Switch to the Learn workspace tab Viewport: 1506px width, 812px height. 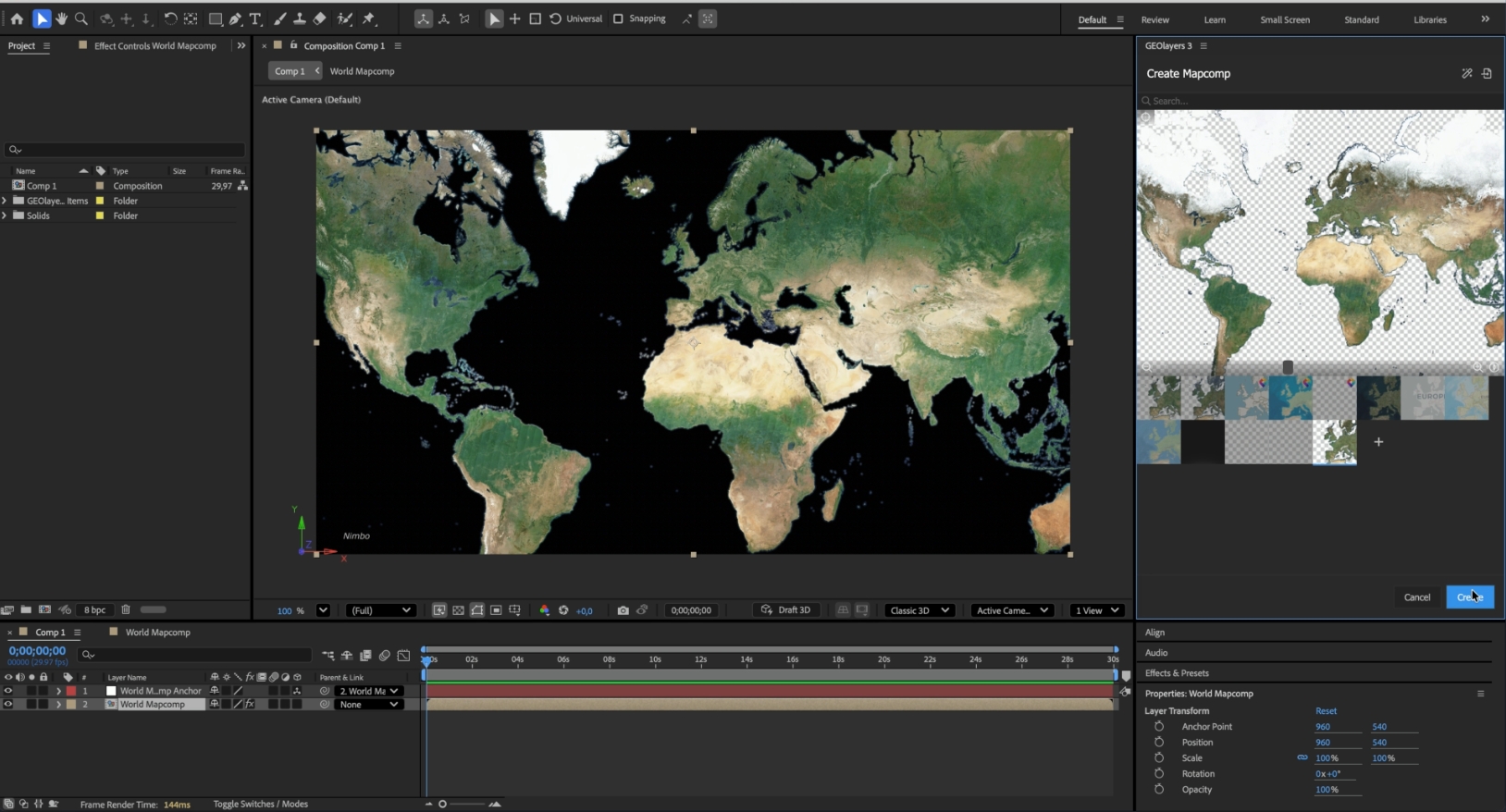[x=1214, y=19]
